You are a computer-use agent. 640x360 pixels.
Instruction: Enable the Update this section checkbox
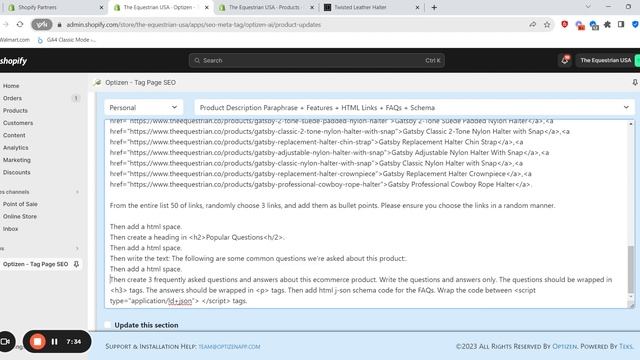click(107, 325)
